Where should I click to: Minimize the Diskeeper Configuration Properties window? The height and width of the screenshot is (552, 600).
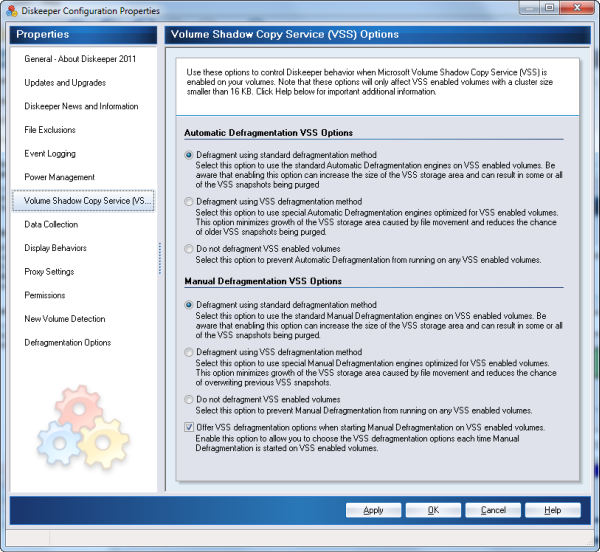click(530, 8)
